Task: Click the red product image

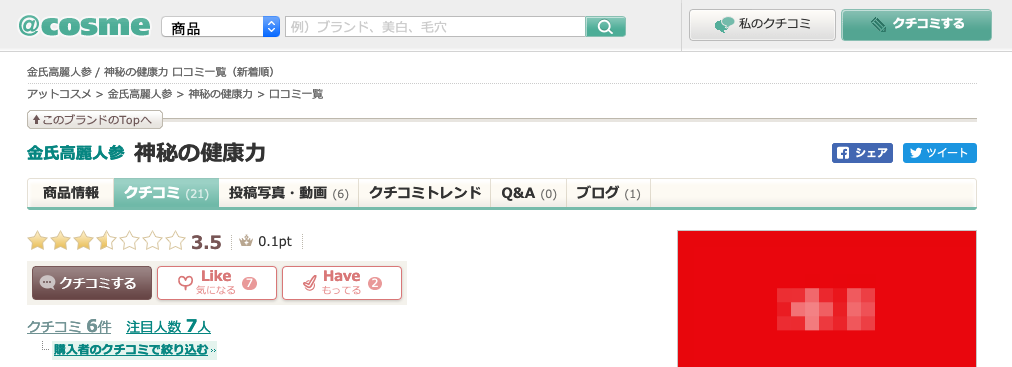Action: [827, 299]
